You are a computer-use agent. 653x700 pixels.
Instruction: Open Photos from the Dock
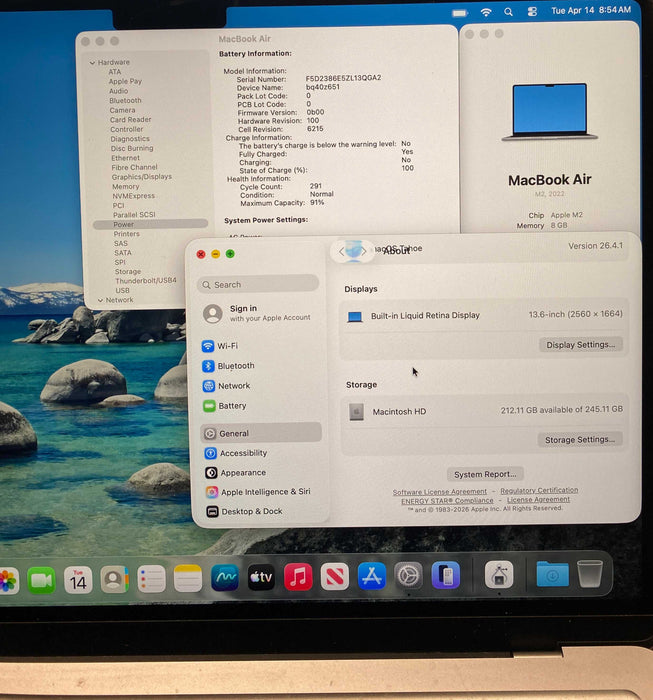point(8,580)
